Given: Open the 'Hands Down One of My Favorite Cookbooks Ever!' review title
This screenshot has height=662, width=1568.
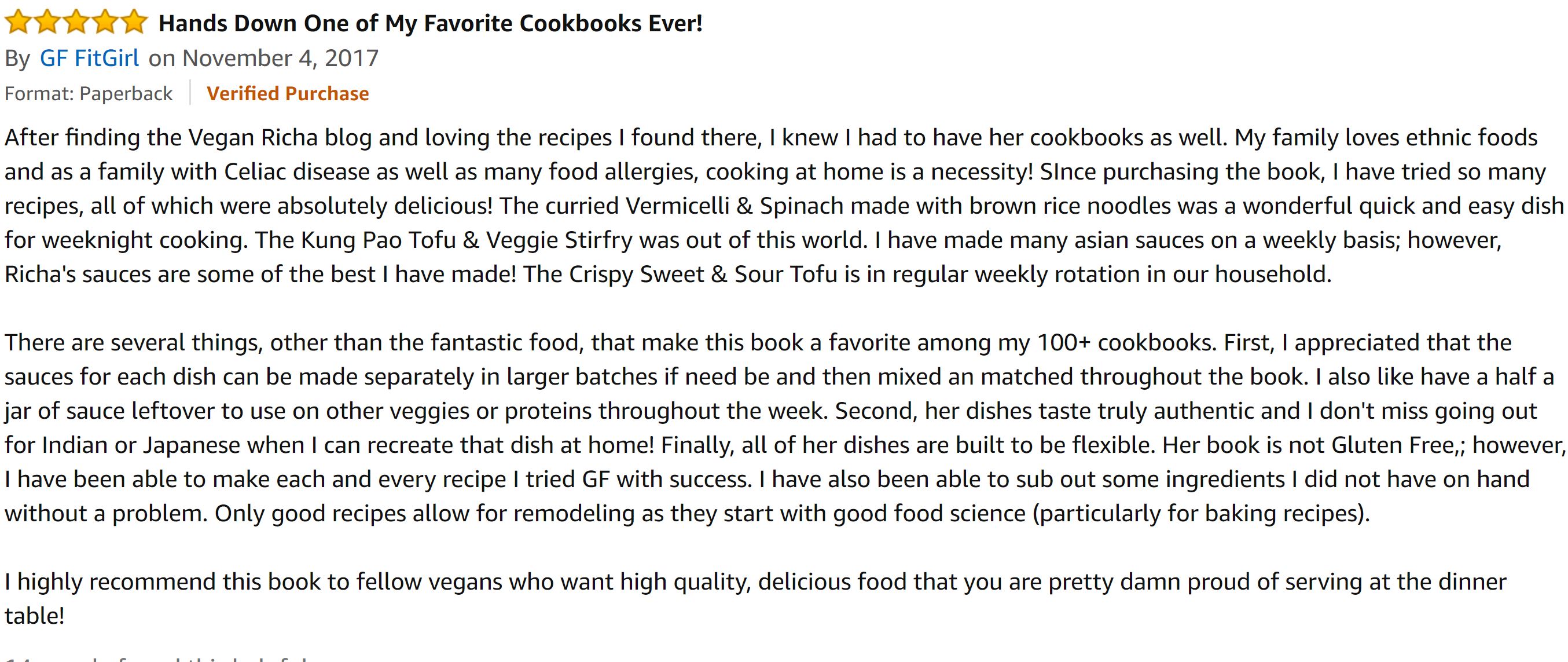Looking at the screenshot, I should [x=431, y=24].
